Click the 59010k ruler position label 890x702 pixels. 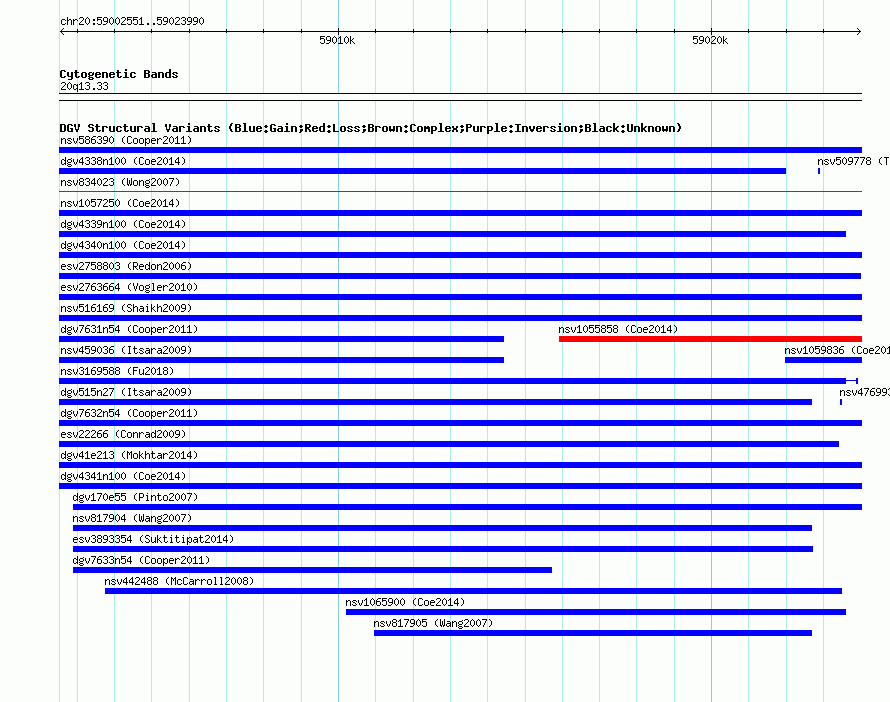tap(337, 40)
